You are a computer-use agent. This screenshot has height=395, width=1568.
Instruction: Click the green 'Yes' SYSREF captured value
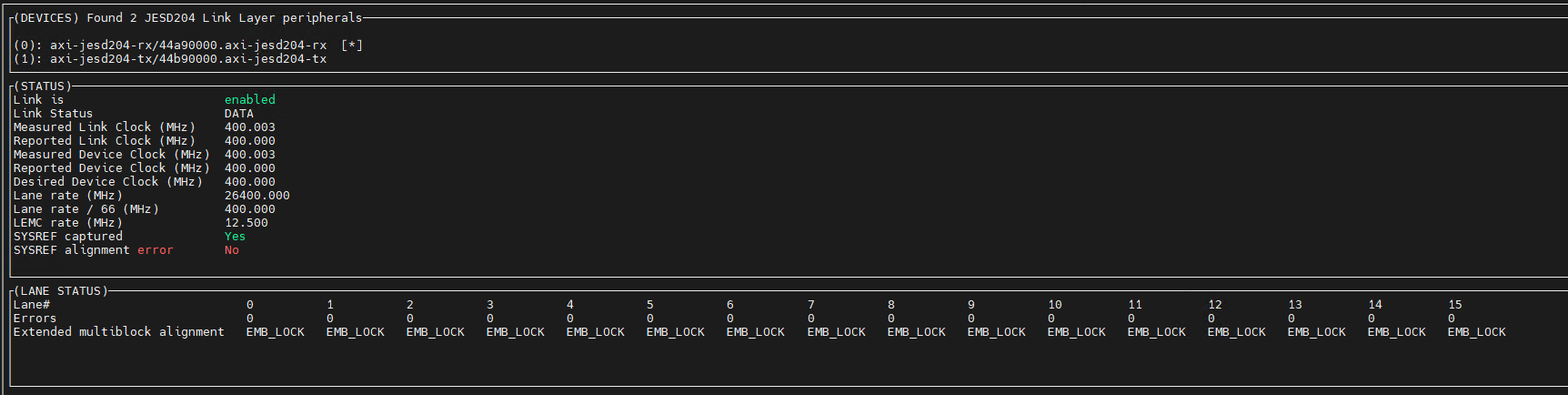tap(235, 237)
